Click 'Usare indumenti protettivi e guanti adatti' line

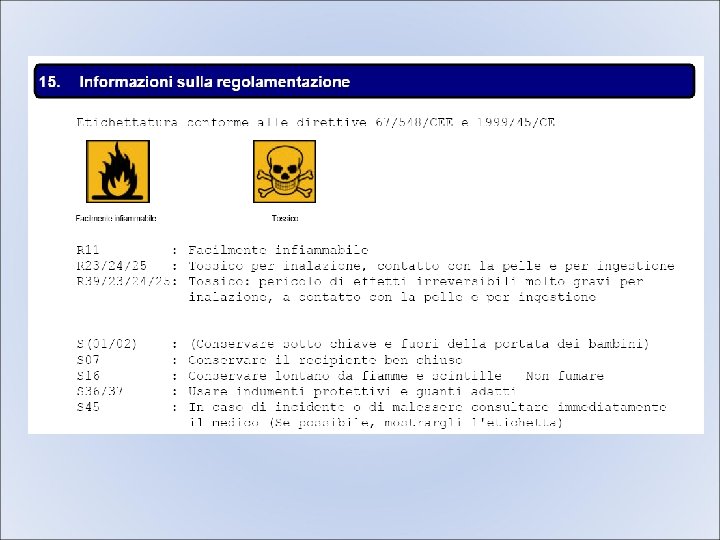point(352,391)
